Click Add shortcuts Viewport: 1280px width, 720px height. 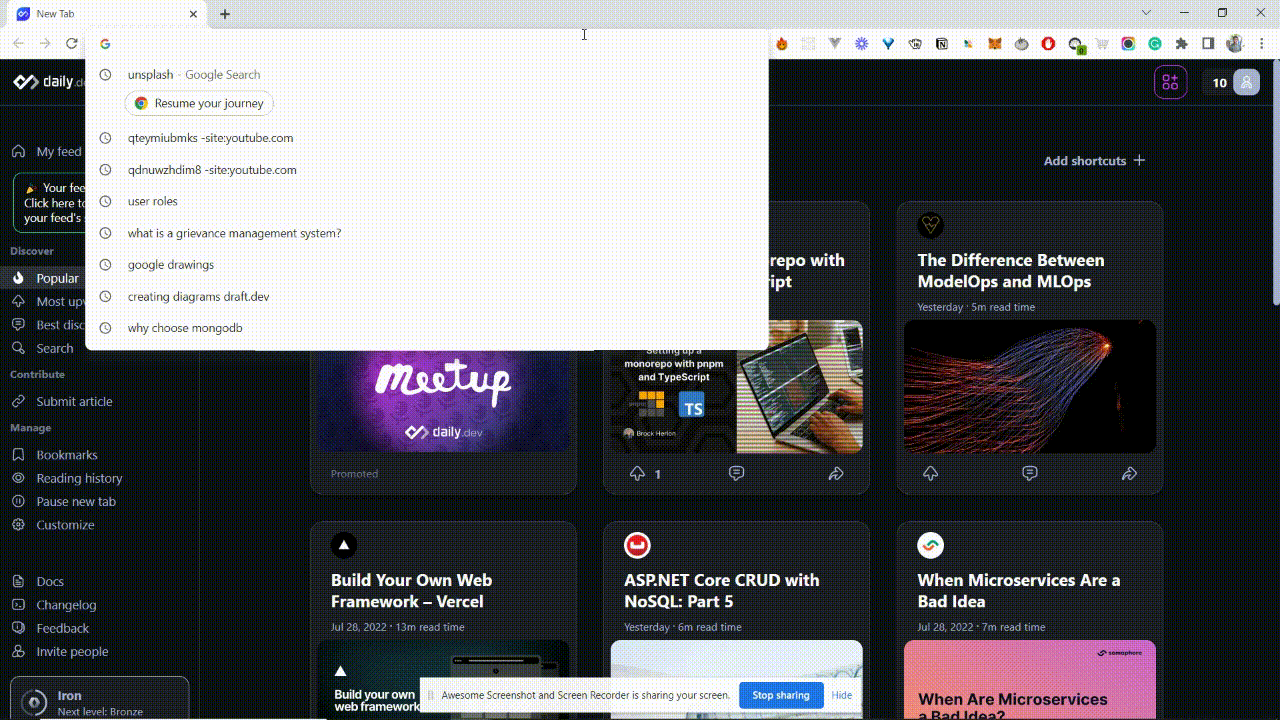point(1094,161)
